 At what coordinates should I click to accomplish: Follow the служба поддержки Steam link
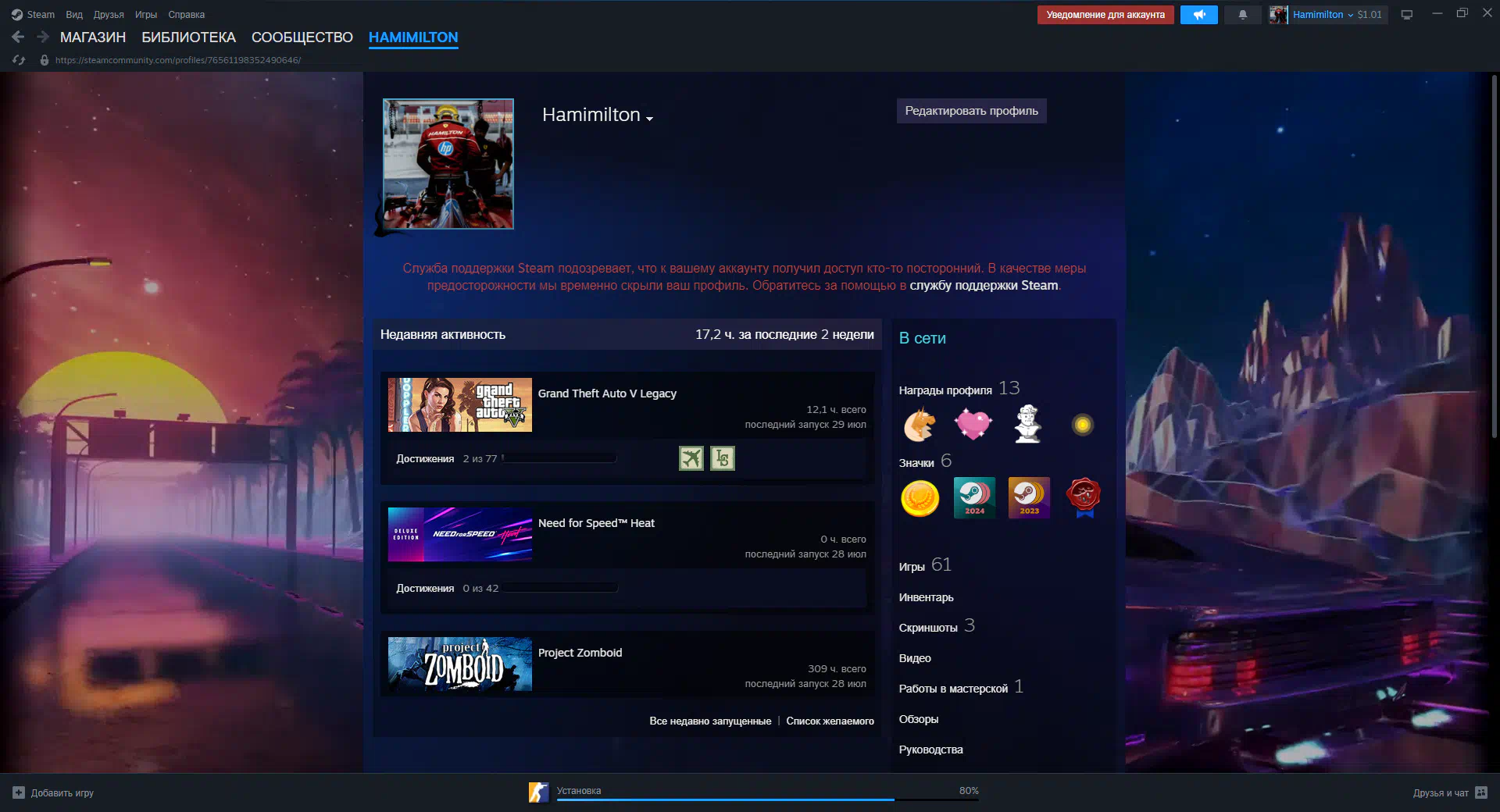tap(984, 285)
